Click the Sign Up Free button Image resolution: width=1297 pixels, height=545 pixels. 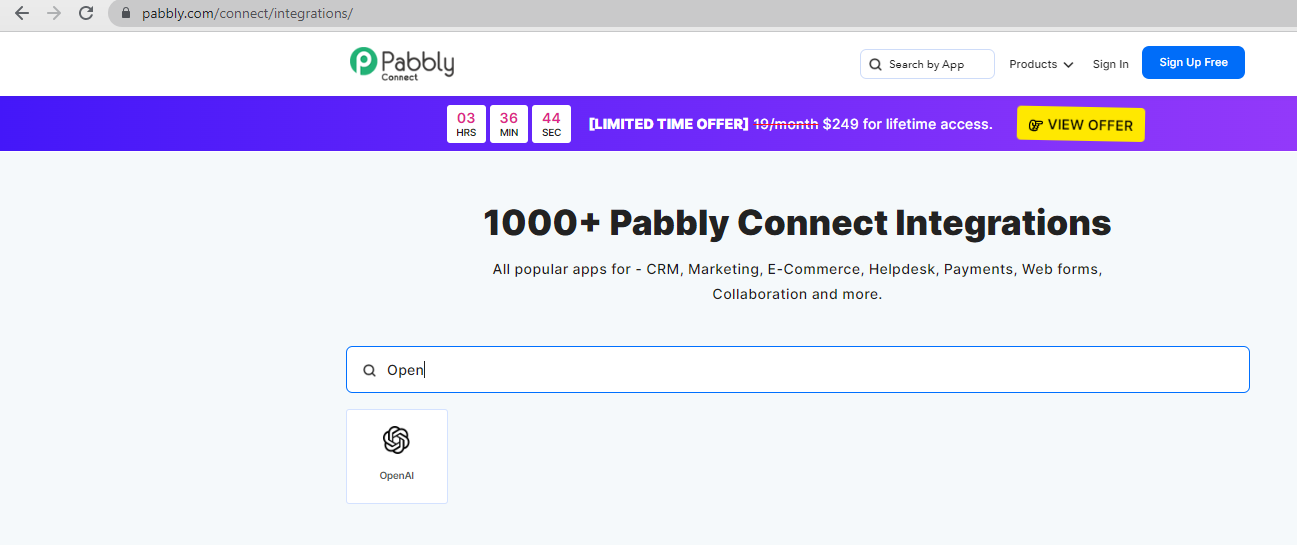click(1193, 62)
